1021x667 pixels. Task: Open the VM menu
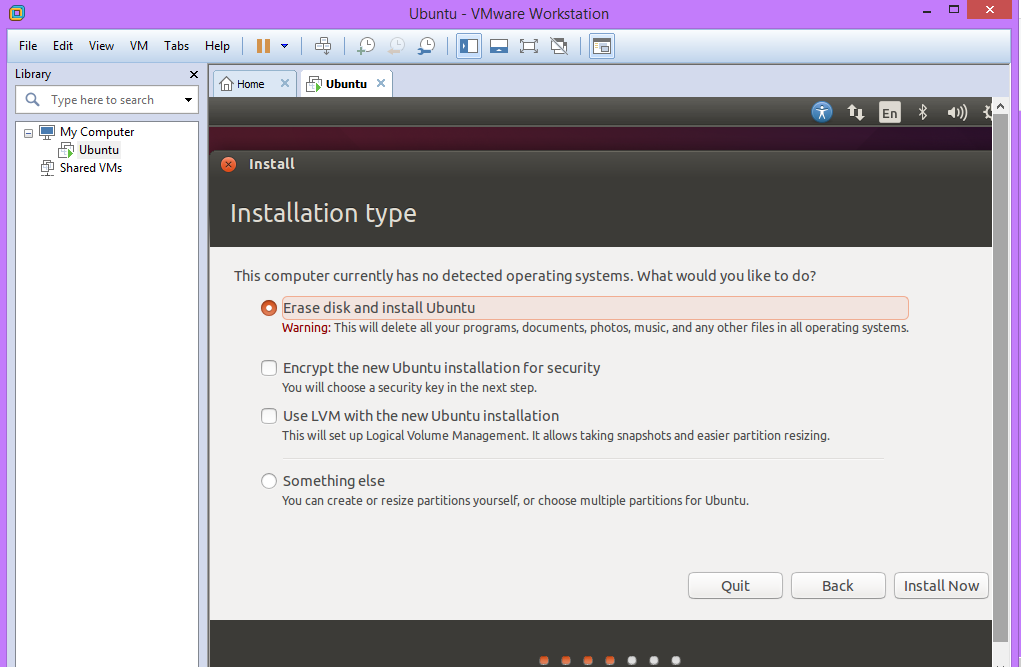pos(139,46)
